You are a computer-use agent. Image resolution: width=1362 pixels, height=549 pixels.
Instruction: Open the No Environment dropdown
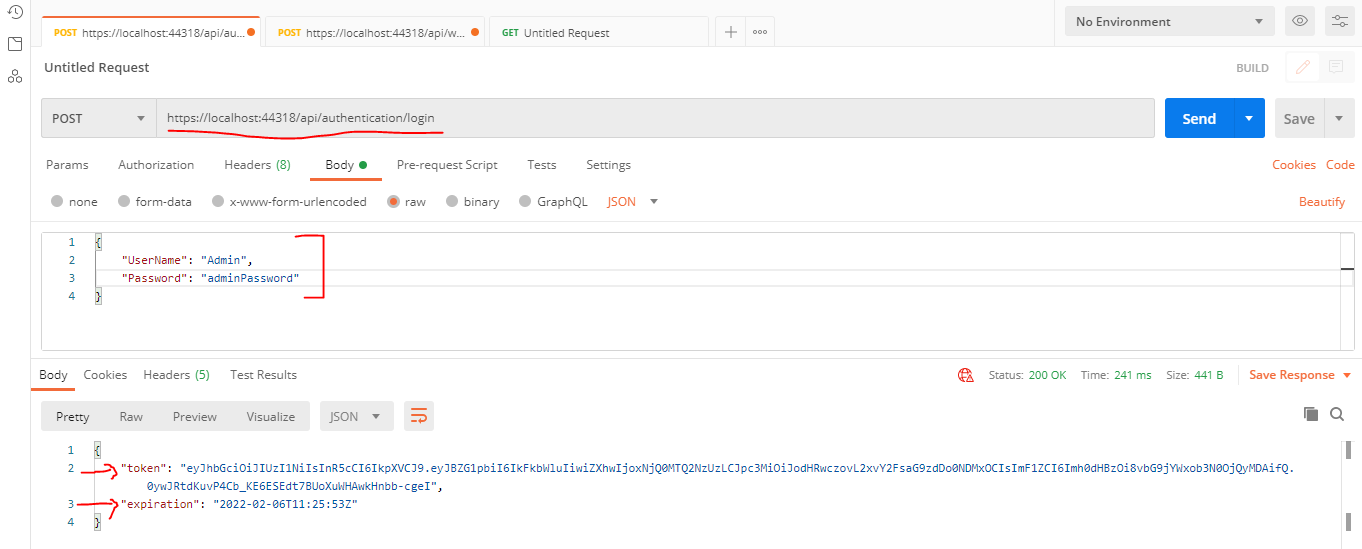click(x=1170, y=21)
